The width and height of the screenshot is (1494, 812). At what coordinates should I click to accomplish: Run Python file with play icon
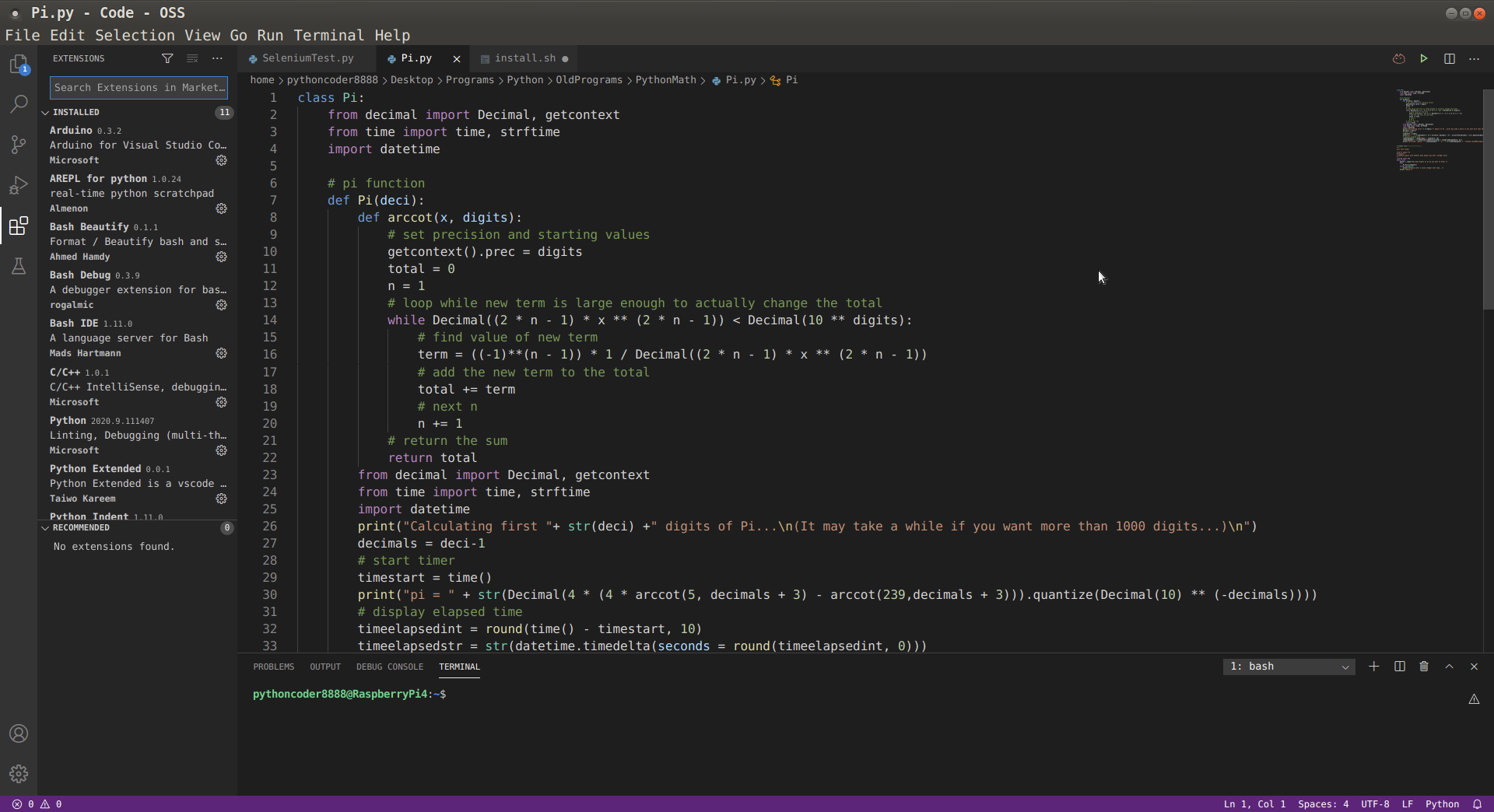click(1424, 58)
